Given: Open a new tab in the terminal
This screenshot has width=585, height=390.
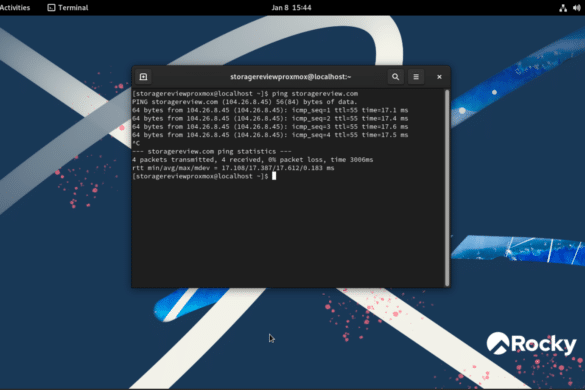Looking at the screenshot, I should pyautogui.click(x=143, y=77).
